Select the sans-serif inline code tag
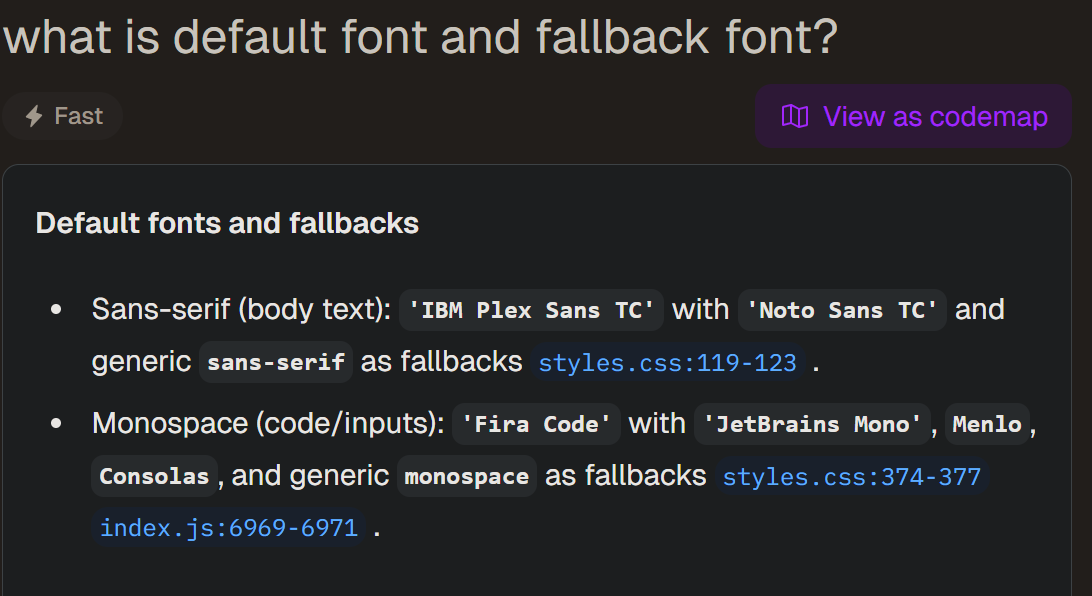Image resolution: width=1092 pixels, height=596 pixels. point(276,362)
